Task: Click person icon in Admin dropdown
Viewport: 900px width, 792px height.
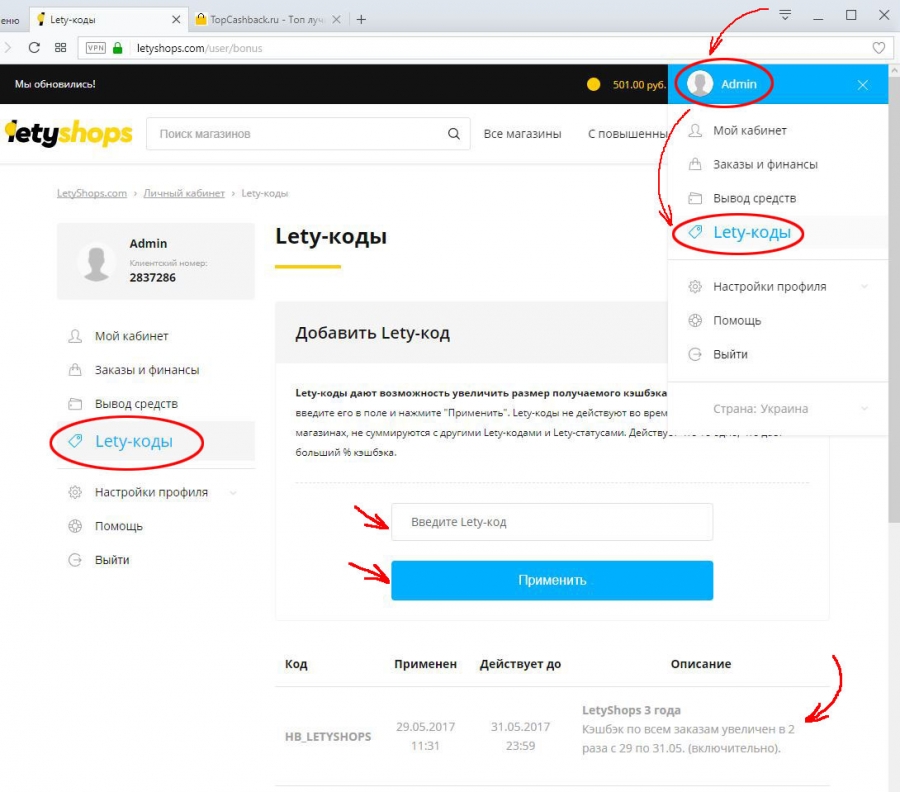Action: [x=695, y=130]
